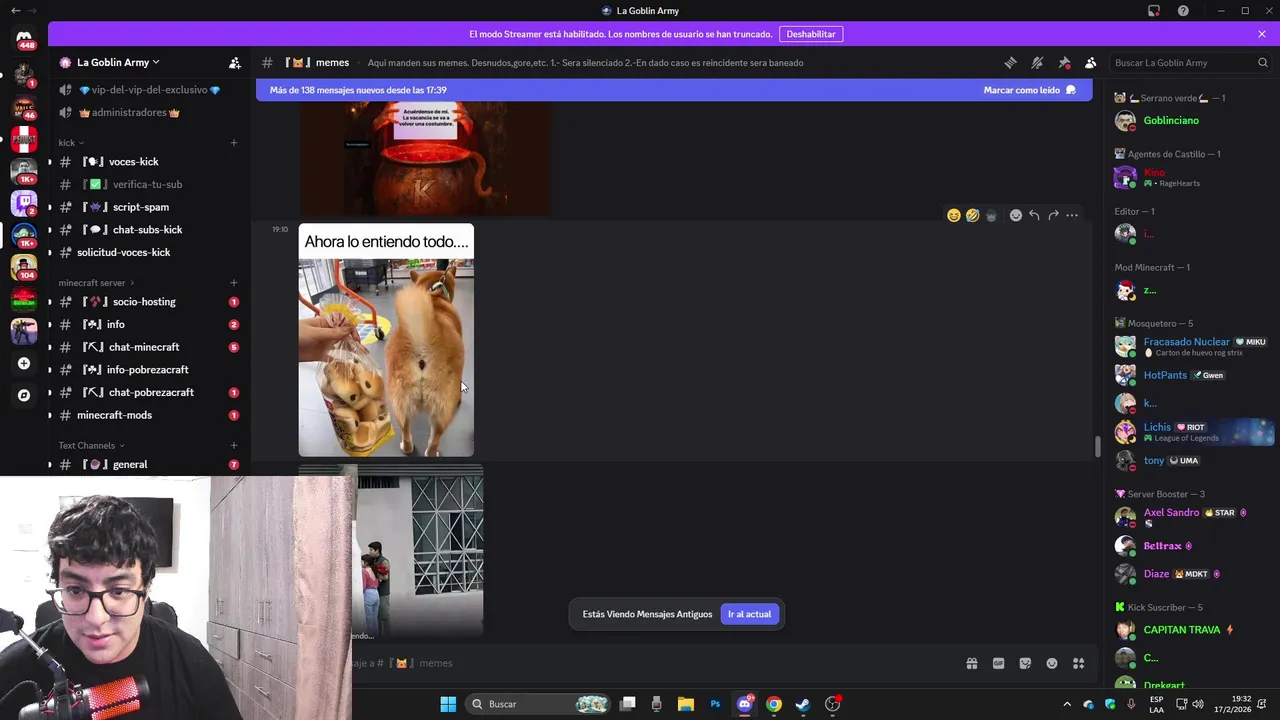
Task: Open solicitud-voces-kick channel
Action: pyautogui.click(x=148, y=253)
